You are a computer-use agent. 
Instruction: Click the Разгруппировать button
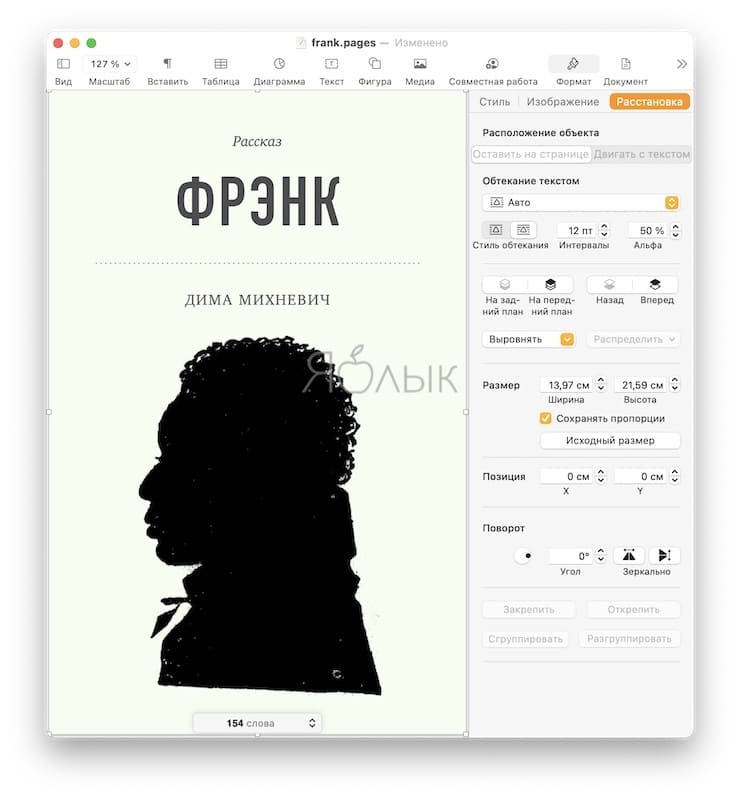(x=629, y=639)
